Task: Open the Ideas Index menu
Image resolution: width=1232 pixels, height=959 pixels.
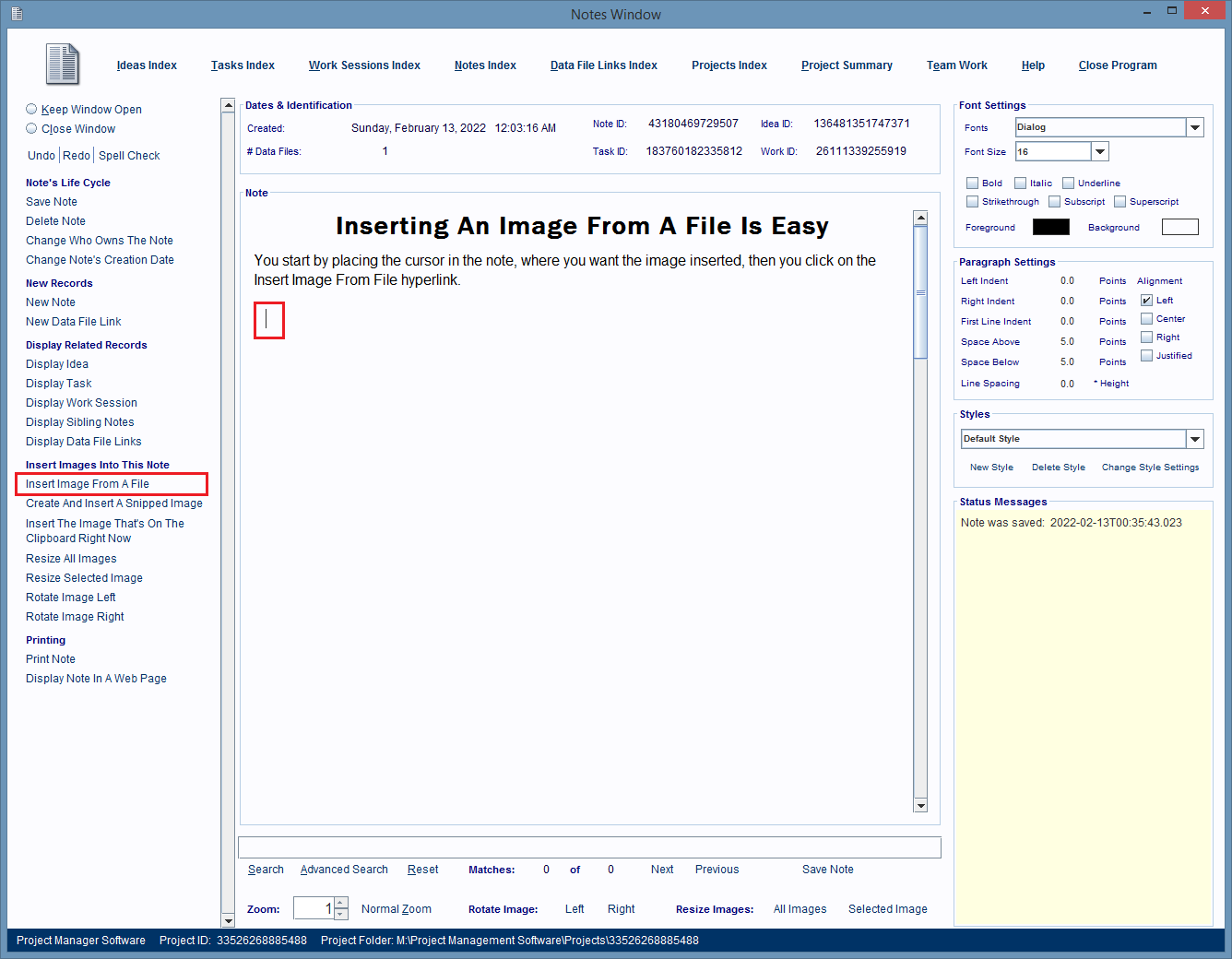Action: click(147, 65)
